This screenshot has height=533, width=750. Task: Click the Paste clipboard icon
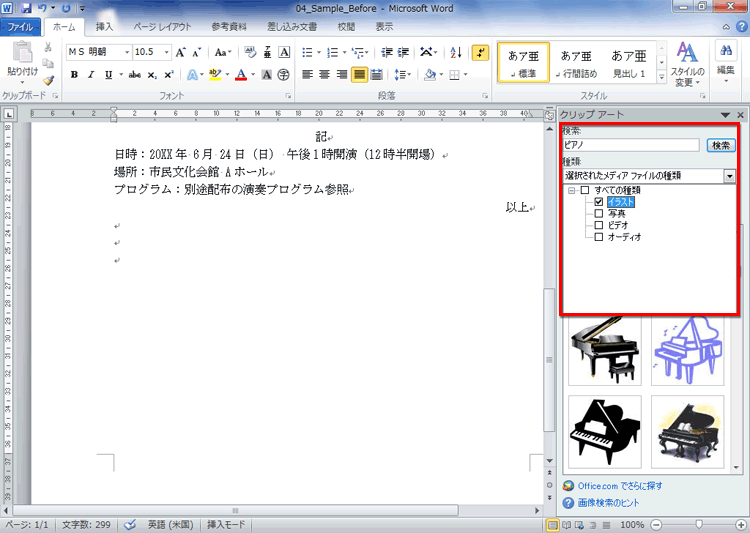[x=22, y=53]
